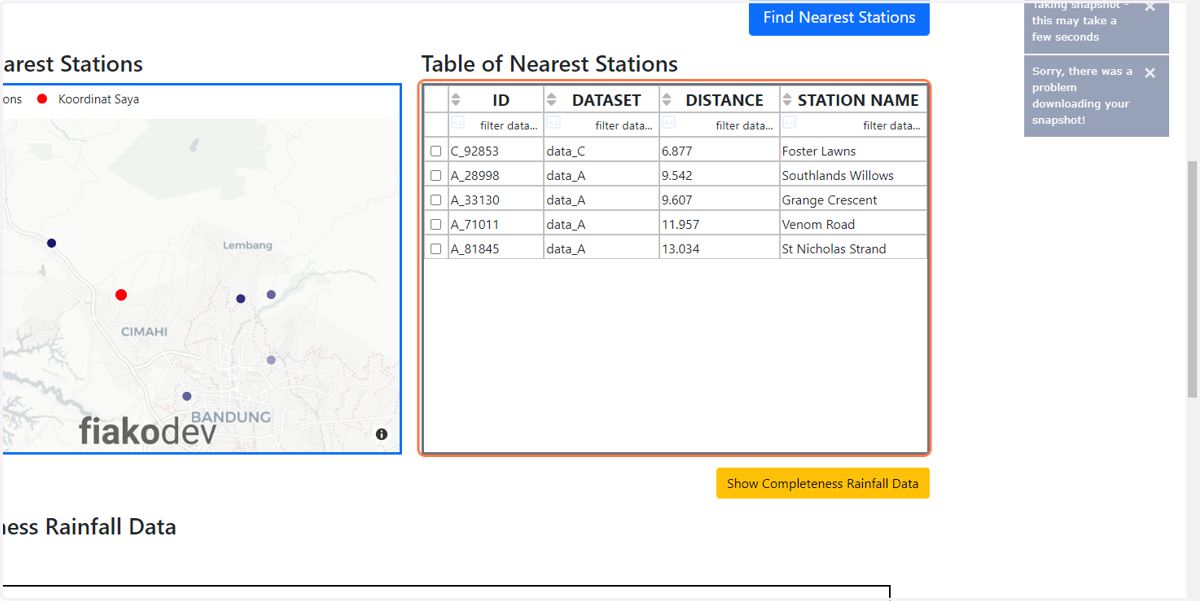Image resolution: width=1200 pixels, height=601 pixels.
Task: Select the ID cell A_28998
Action: (x=496, y=175)
